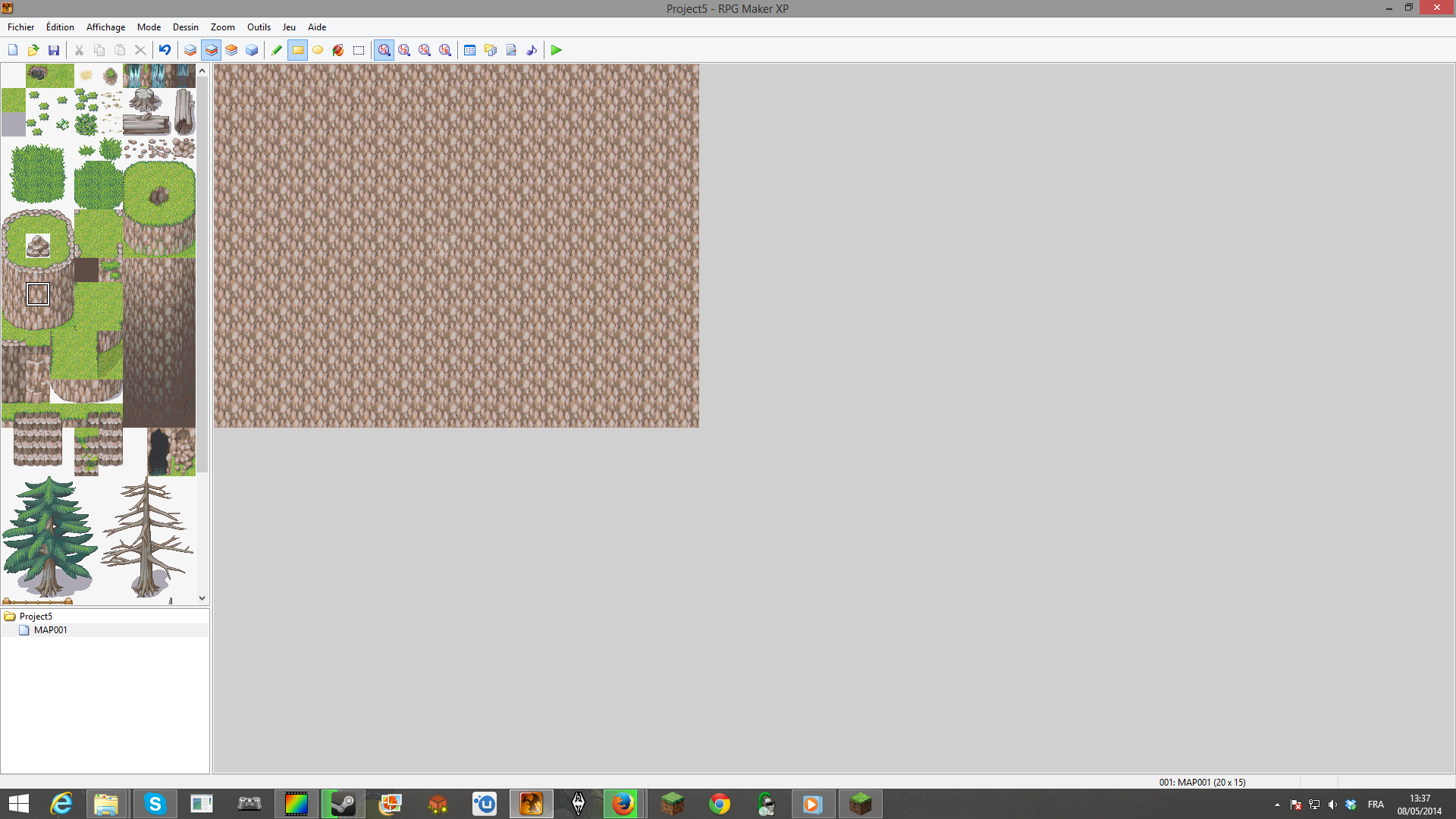Activate the dashed Selection tool

click(359, 50)
